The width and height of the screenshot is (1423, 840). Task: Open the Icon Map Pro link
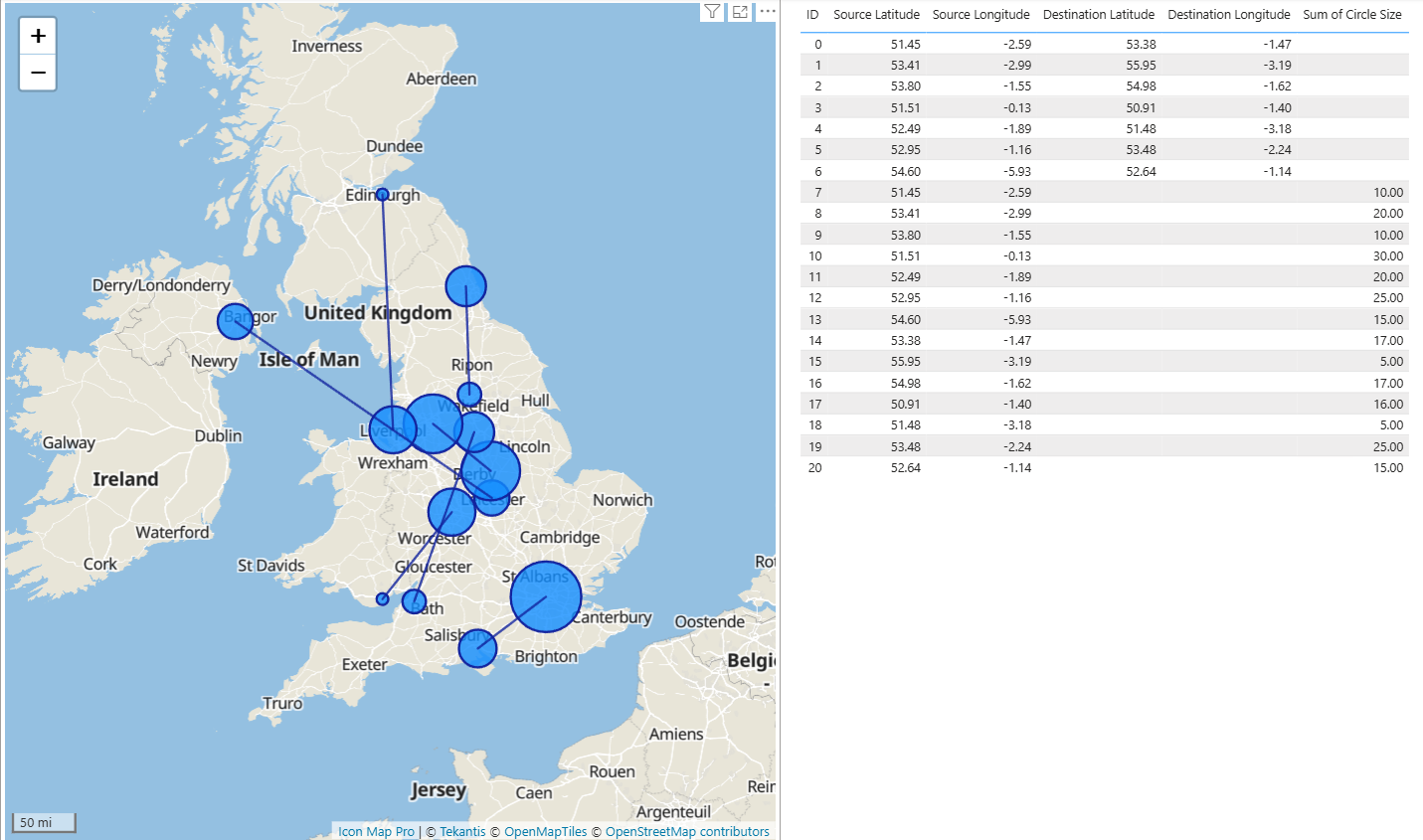376,832
